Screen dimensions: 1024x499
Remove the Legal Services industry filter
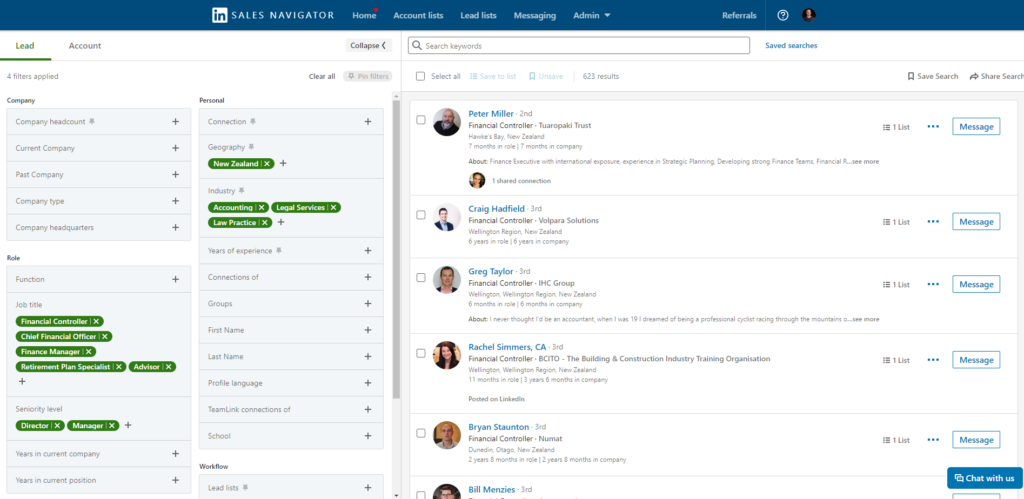[333, 207]
